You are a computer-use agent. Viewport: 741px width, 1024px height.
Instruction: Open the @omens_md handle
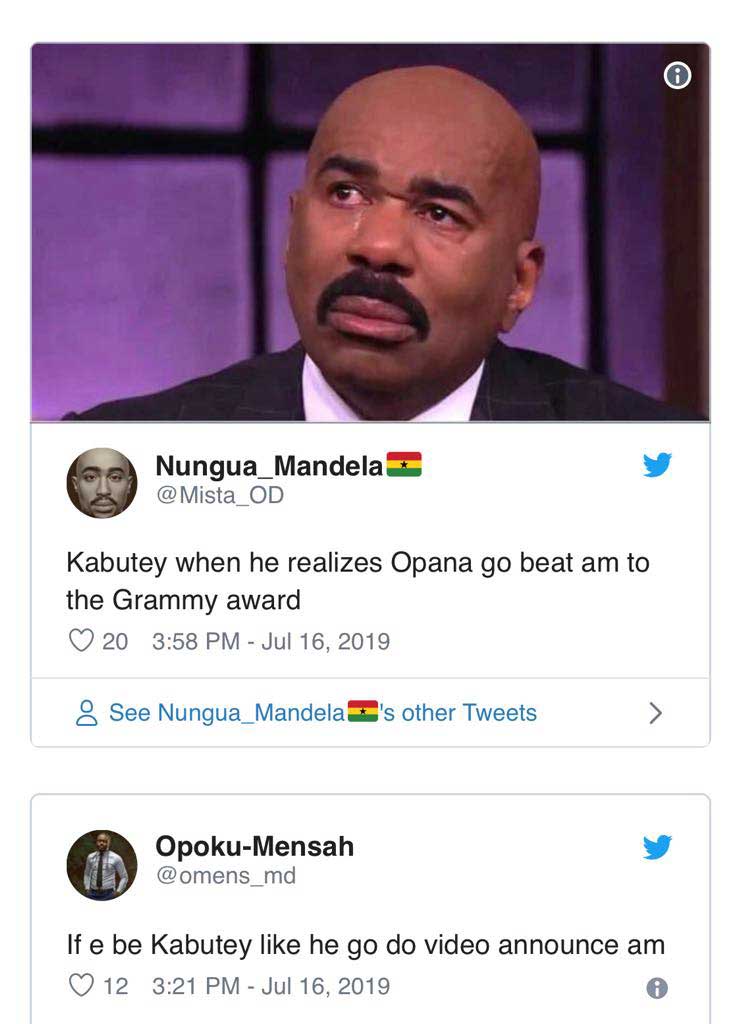(226, 875)
